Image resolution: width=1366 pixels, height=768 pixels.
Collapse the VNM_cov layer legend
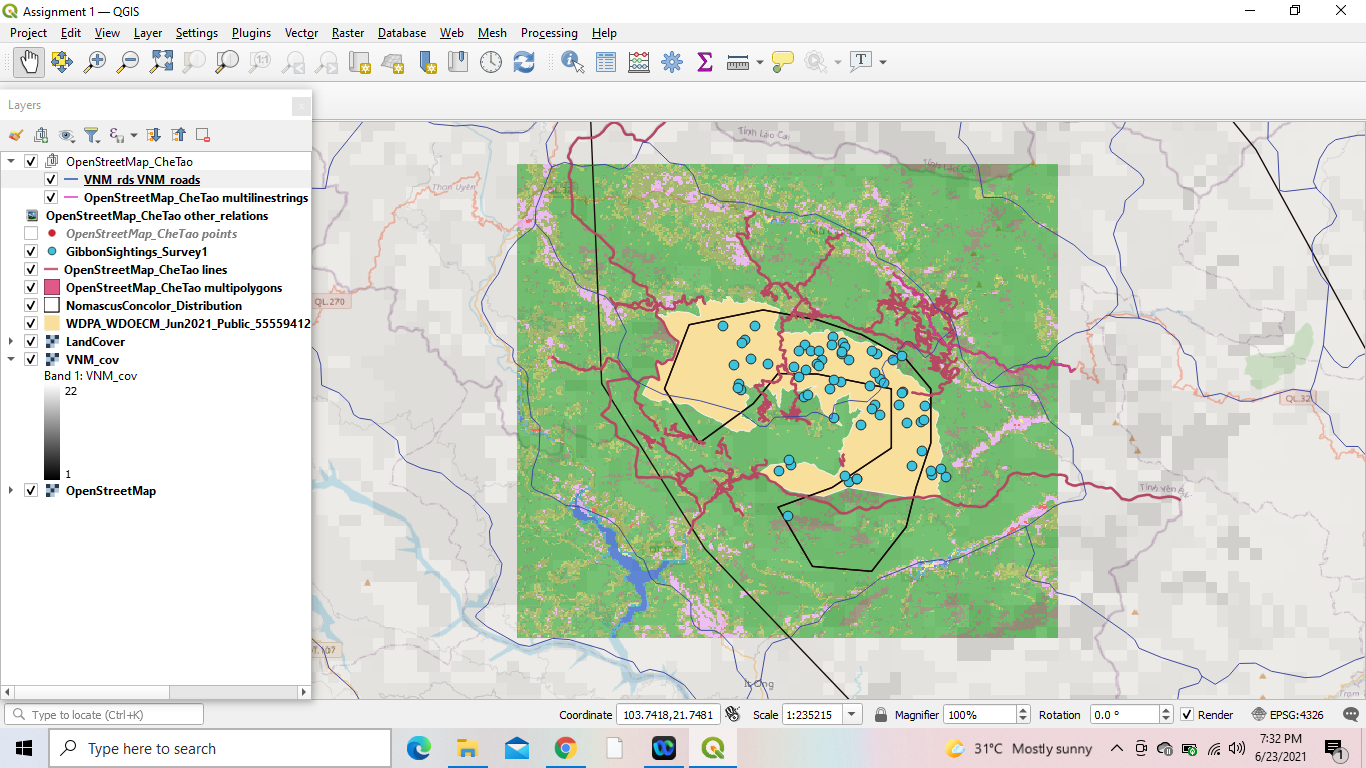[x=11, y=359]
